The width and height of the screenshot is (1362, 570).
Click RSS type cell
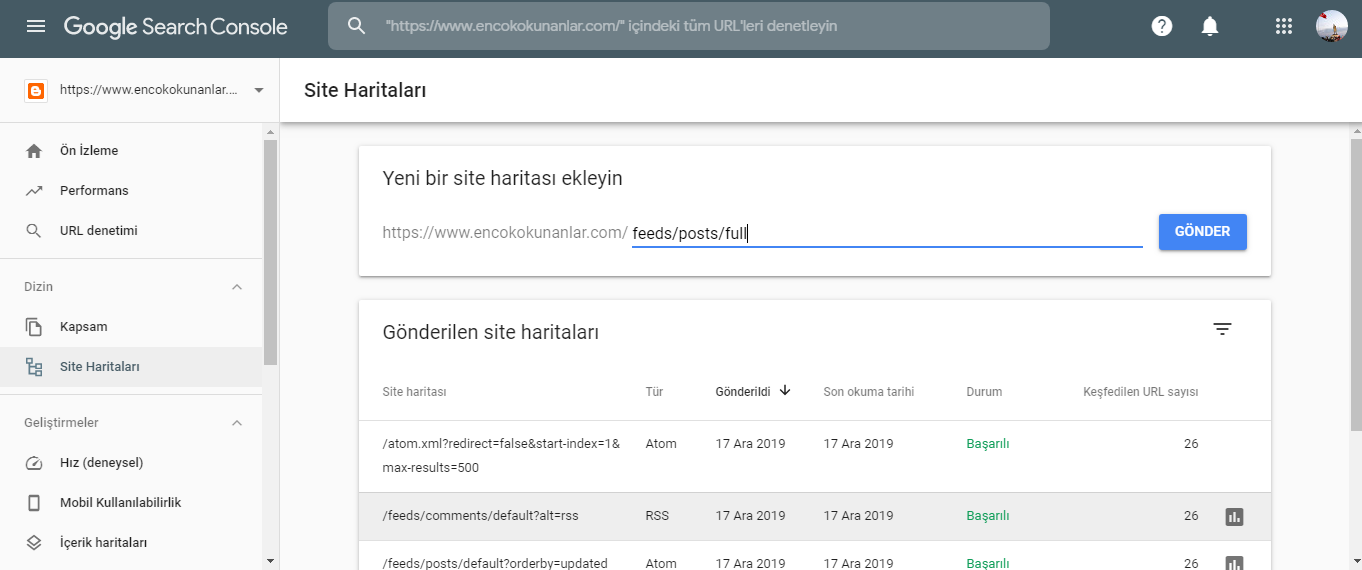pos(657,516)
